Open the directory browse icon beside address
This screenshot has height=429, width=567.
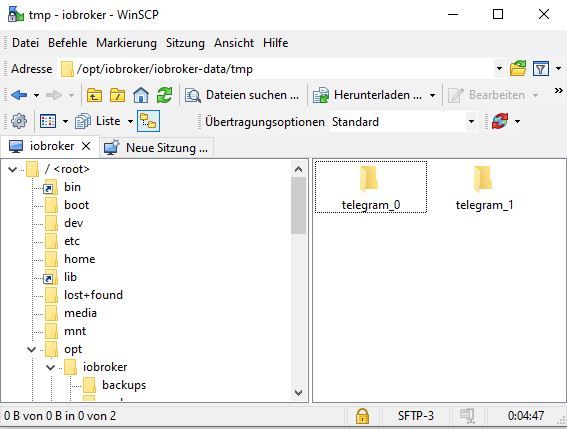pos(518,68)
